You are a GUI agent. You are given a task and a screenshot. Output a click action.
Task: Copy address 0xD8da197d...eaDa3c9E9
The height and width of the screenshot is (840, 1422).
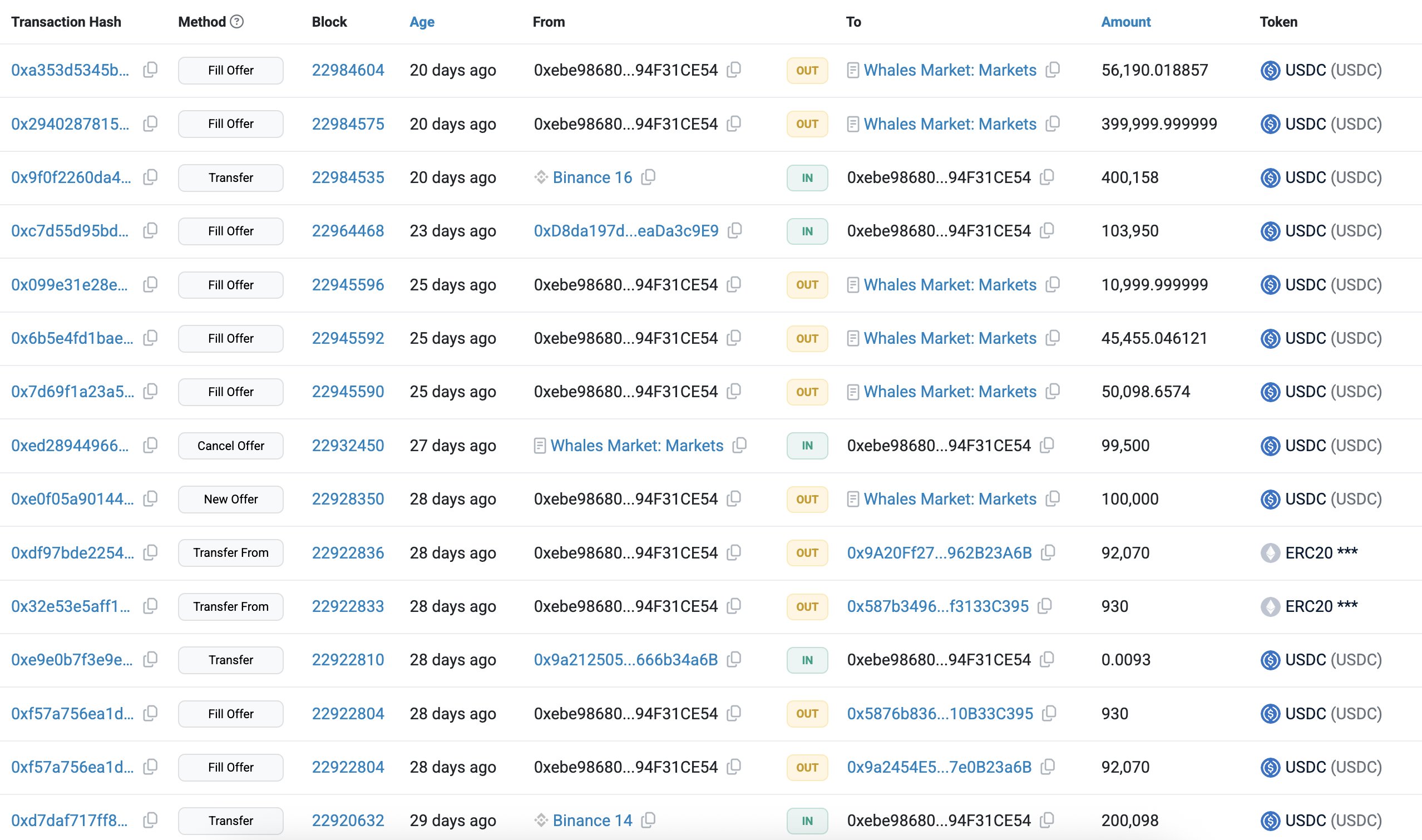(x=734, y=231)
